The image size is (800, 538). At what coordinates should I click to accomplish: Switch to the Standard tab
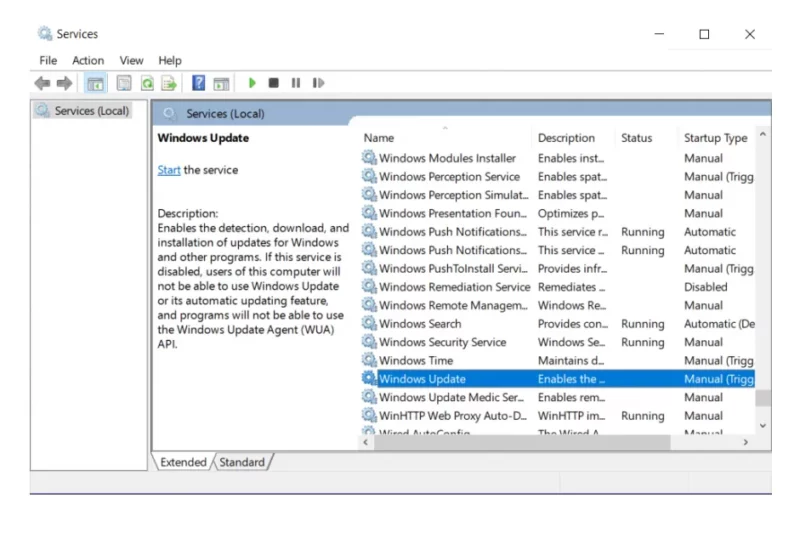point(242,462)
